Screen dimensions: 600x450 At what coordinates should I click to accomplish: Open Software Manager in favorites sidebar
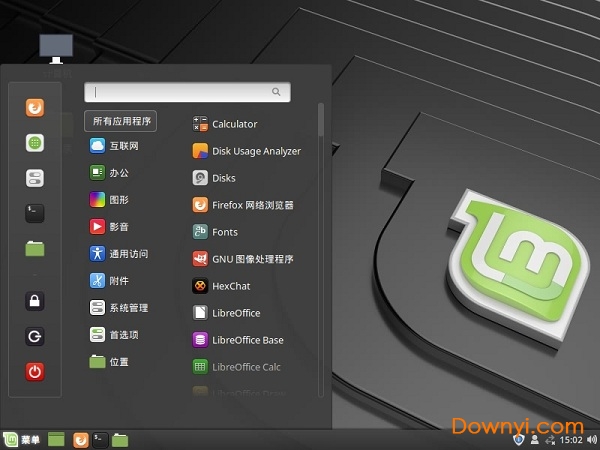(x=35, y=143)
